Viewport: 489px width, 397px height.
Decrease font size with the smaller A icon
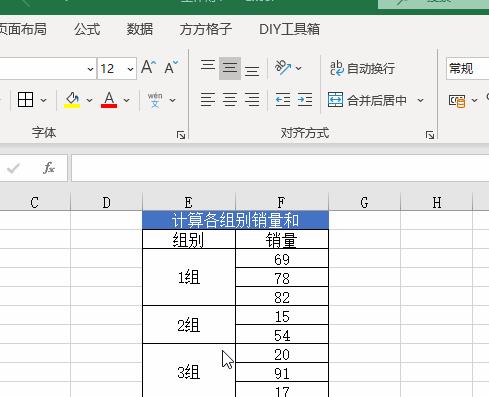pos(171,68)
